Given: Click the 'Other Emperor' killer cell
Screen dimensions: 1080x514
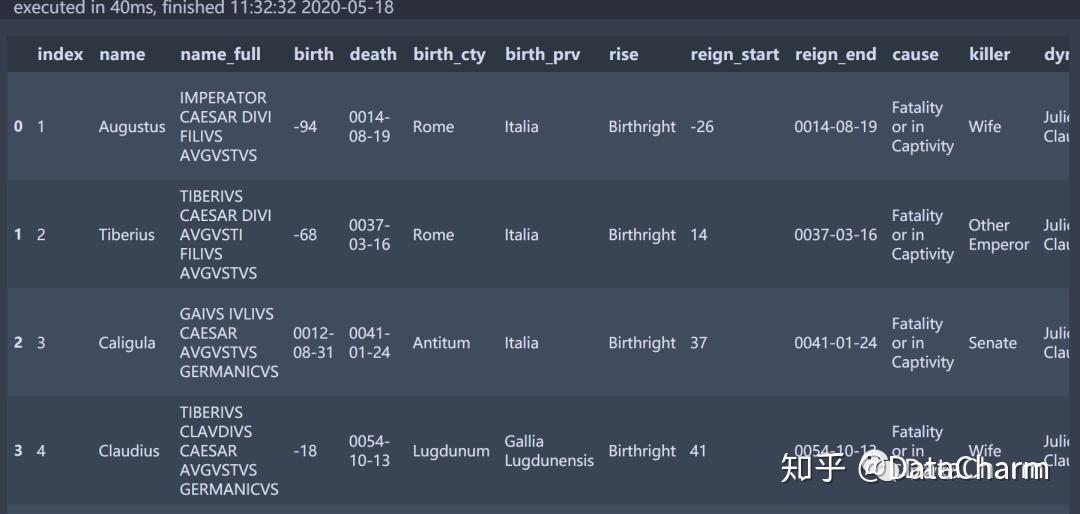Looking at the screenshot, I should click(x=998, y=235).
